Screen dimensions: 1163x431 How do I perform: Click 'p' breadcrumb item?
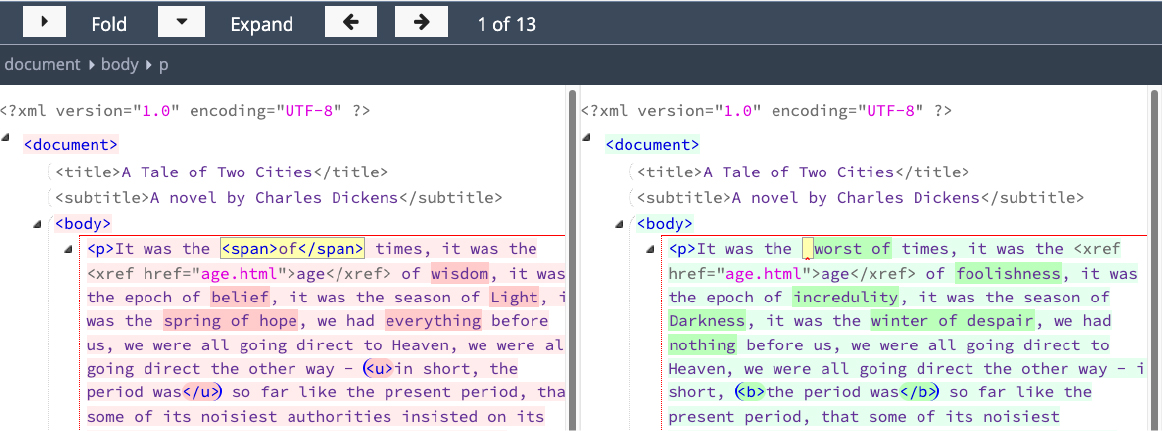point(164,64)
